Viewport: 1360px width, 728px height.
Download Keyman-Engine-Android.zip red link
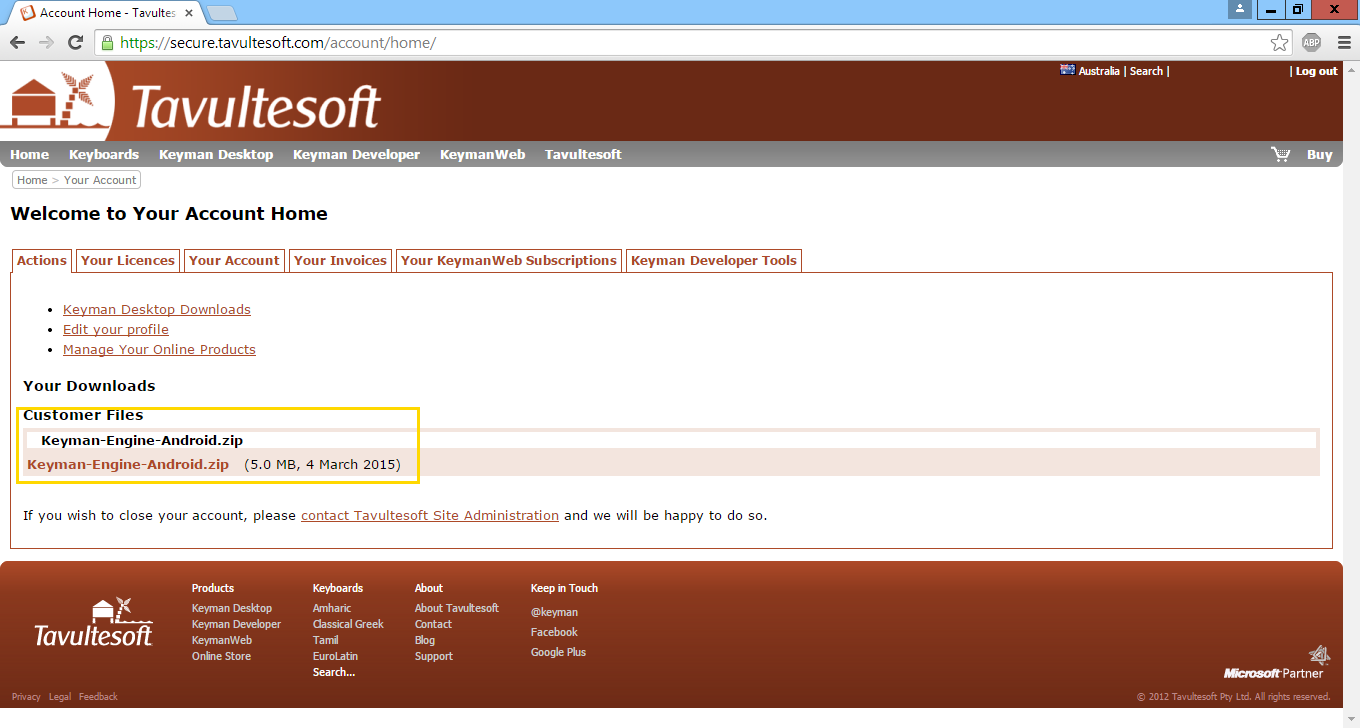click(128, 464)
